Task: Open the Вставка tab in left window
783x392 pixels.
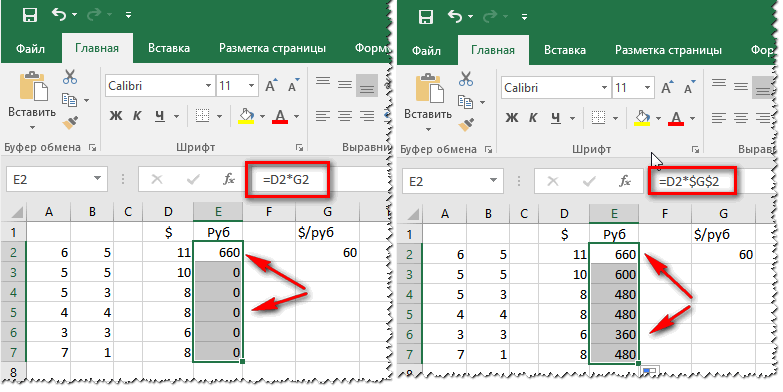Action: [169, 48]
